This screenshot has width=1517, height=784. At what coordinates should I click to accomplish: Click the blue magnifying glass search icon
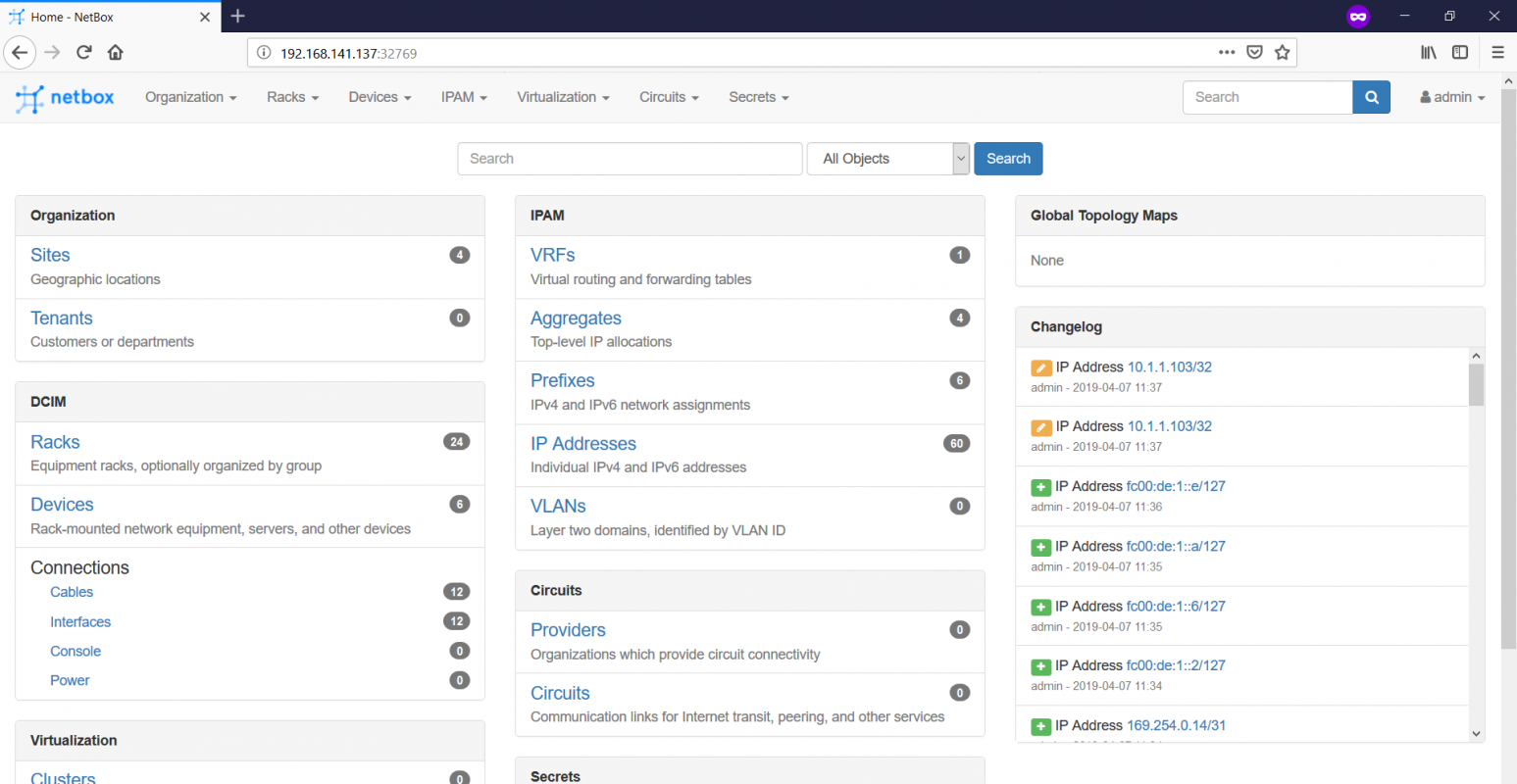(x=1371, y=97)
